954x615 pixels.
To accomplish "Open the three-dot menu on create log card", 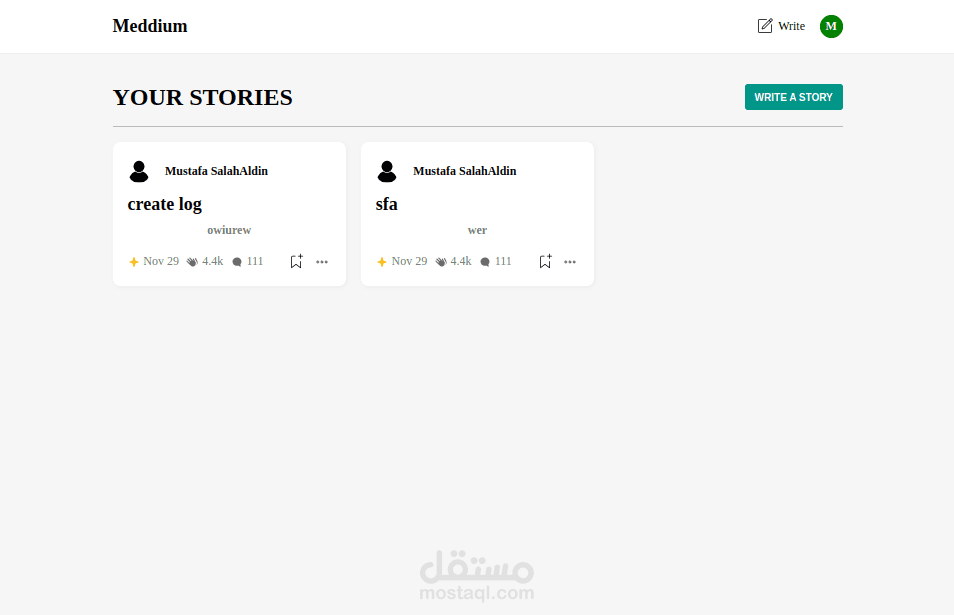I will tap(322, 262).
